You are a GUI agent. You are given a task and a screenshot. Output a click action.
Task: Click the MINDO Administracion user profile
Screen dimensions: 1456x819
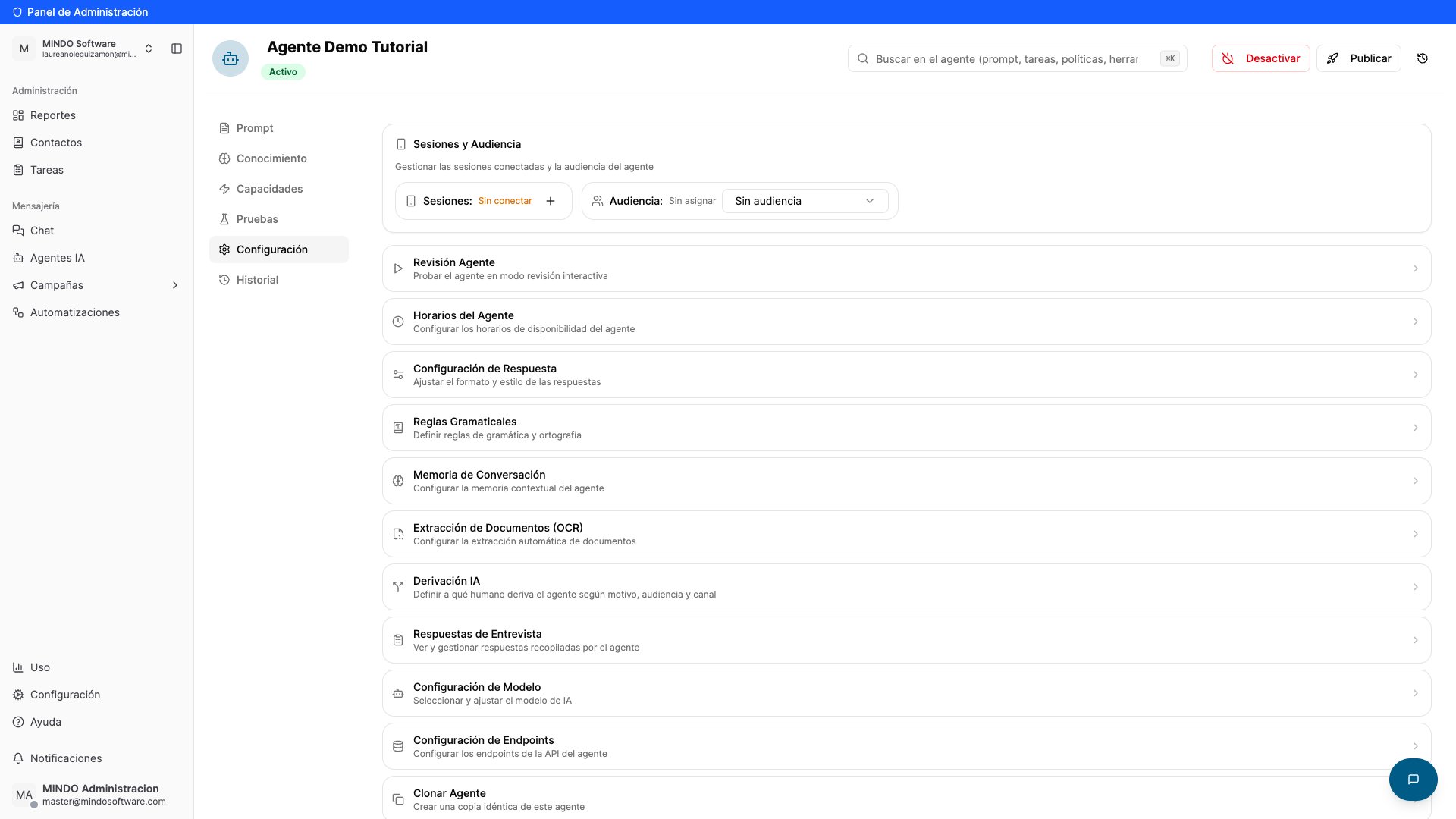(96, 794)
